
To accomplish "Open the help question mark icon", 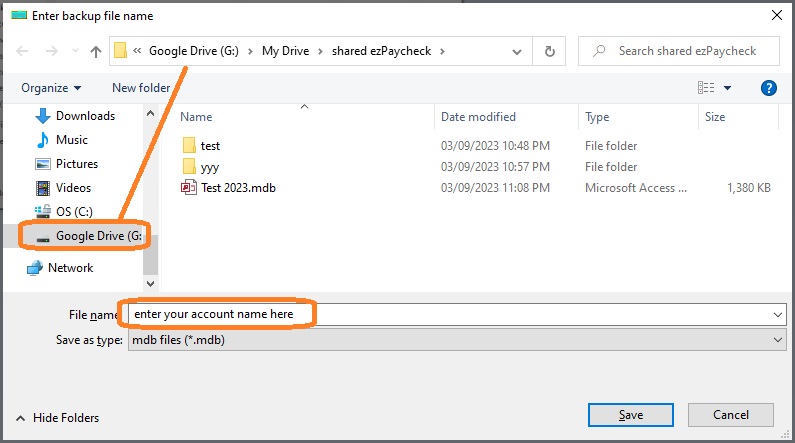I will pyautogui.click(x=769, y=88).
